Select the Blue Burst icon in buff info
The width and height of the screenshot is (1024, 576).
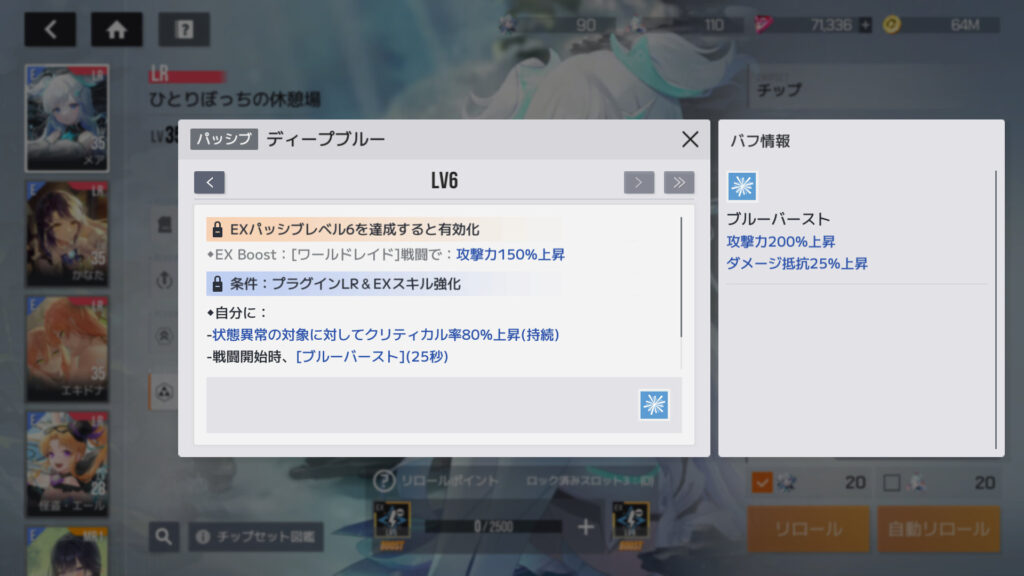coord(742,187)
